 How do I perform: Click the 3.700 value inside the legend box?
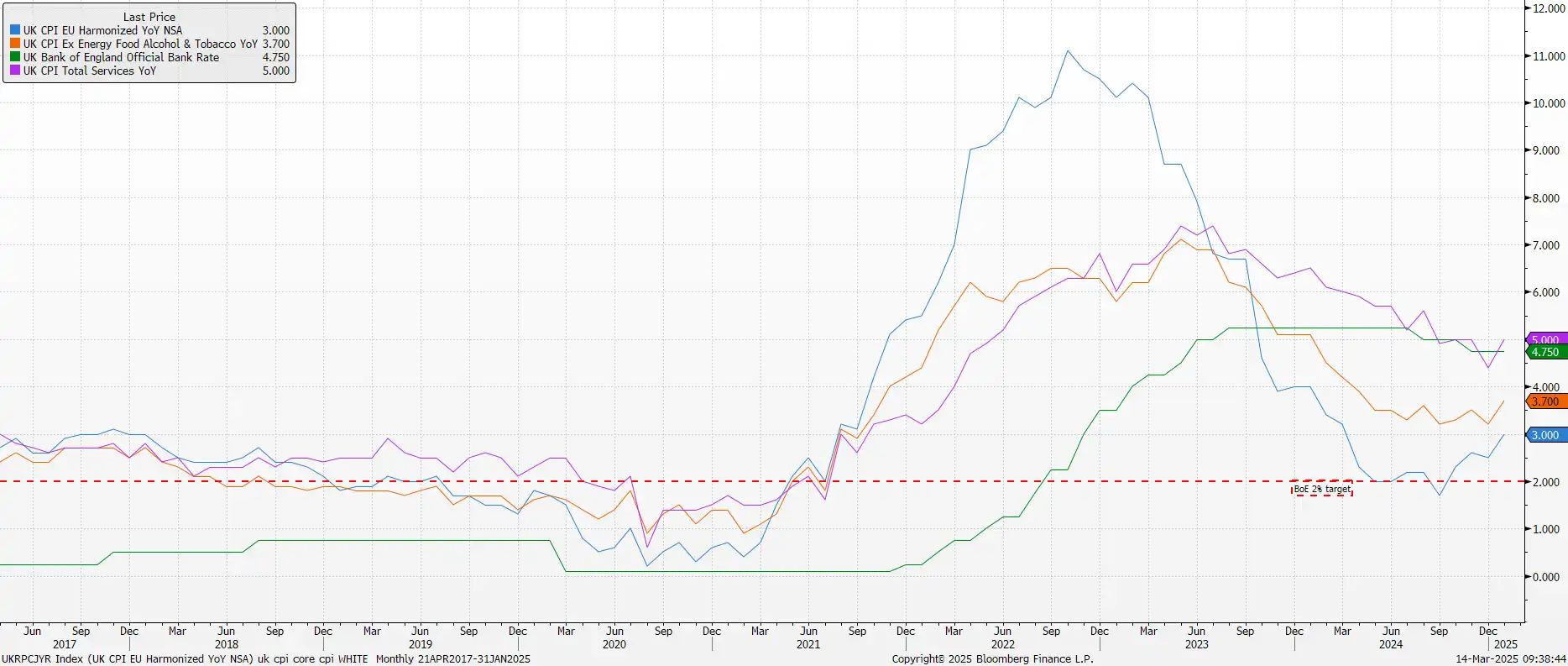pos(276,44)
